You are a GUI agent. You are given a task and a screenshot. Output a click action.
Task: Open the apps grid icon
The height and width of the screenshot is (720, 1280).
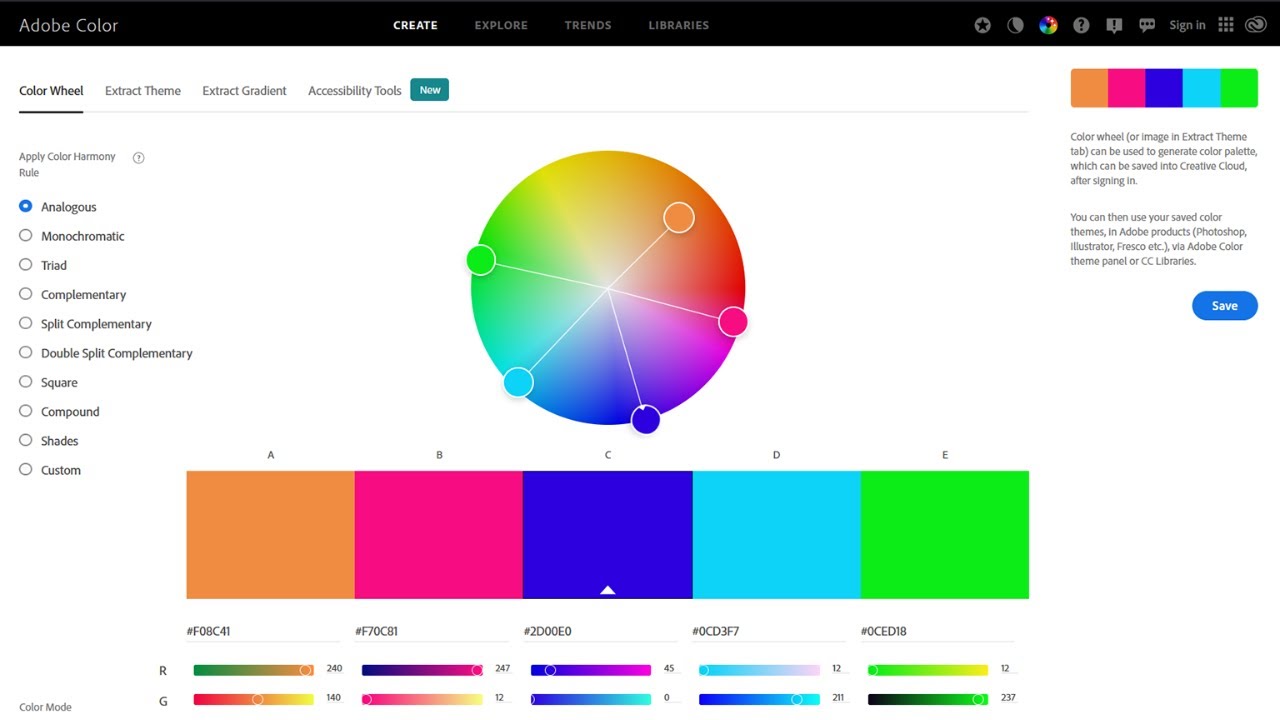tap(1226, 25)
